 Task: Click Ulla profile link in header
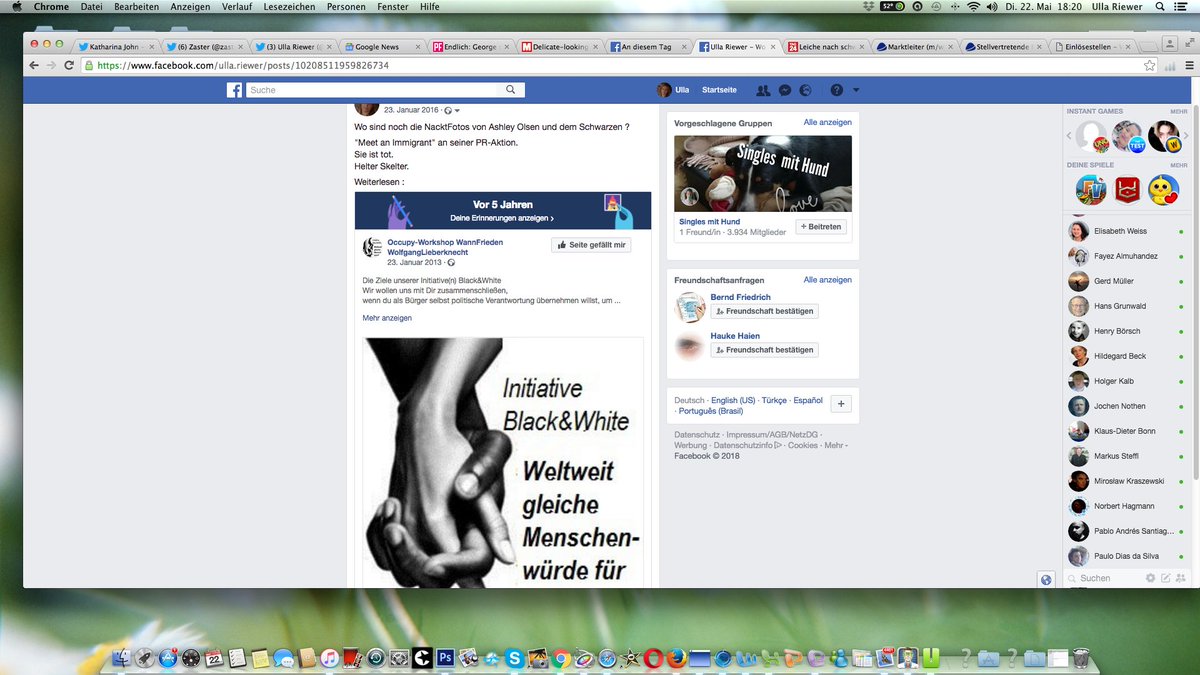point(673,90)
